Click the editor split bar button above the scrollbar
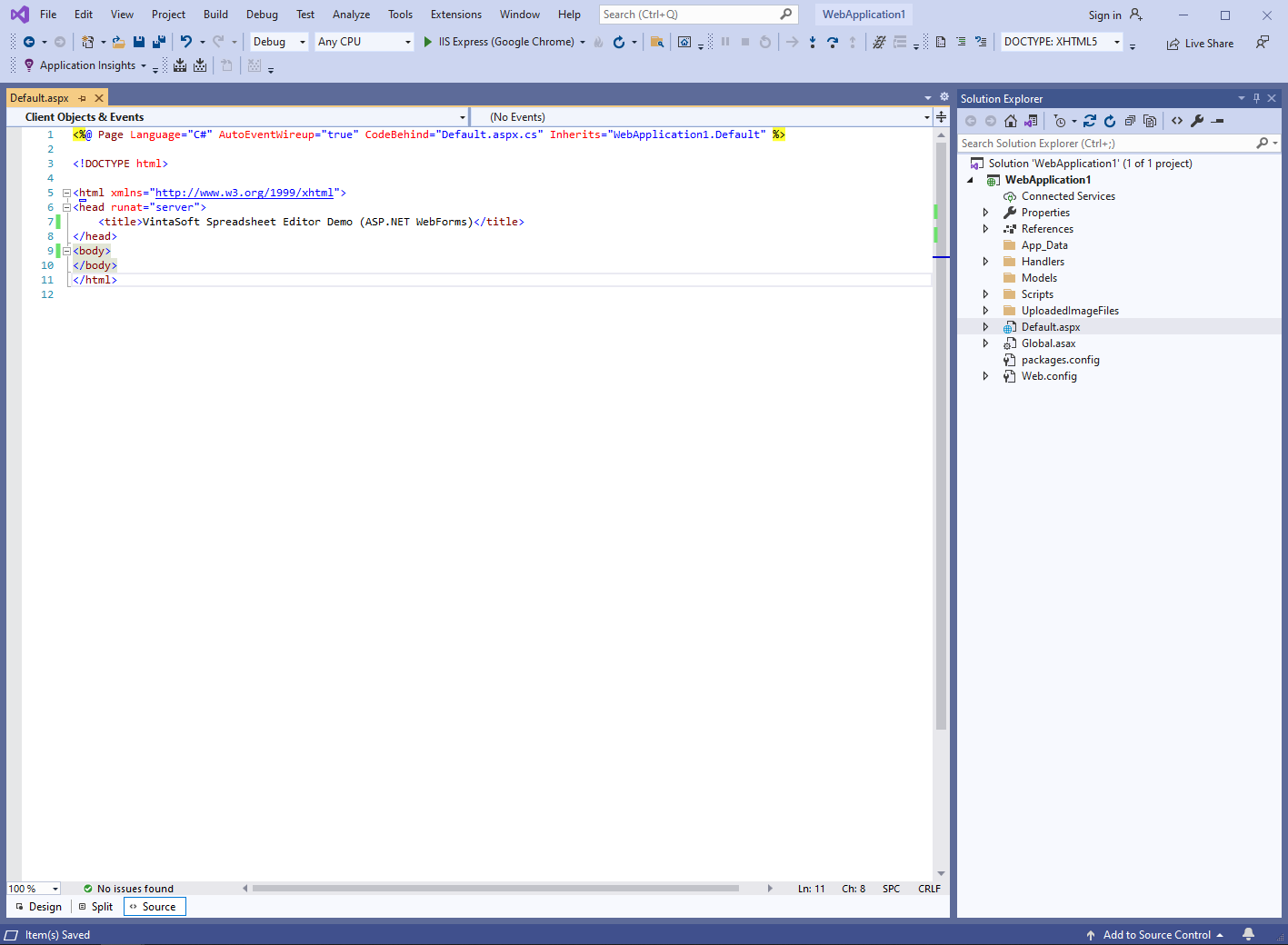 click(x=941, y=117)
